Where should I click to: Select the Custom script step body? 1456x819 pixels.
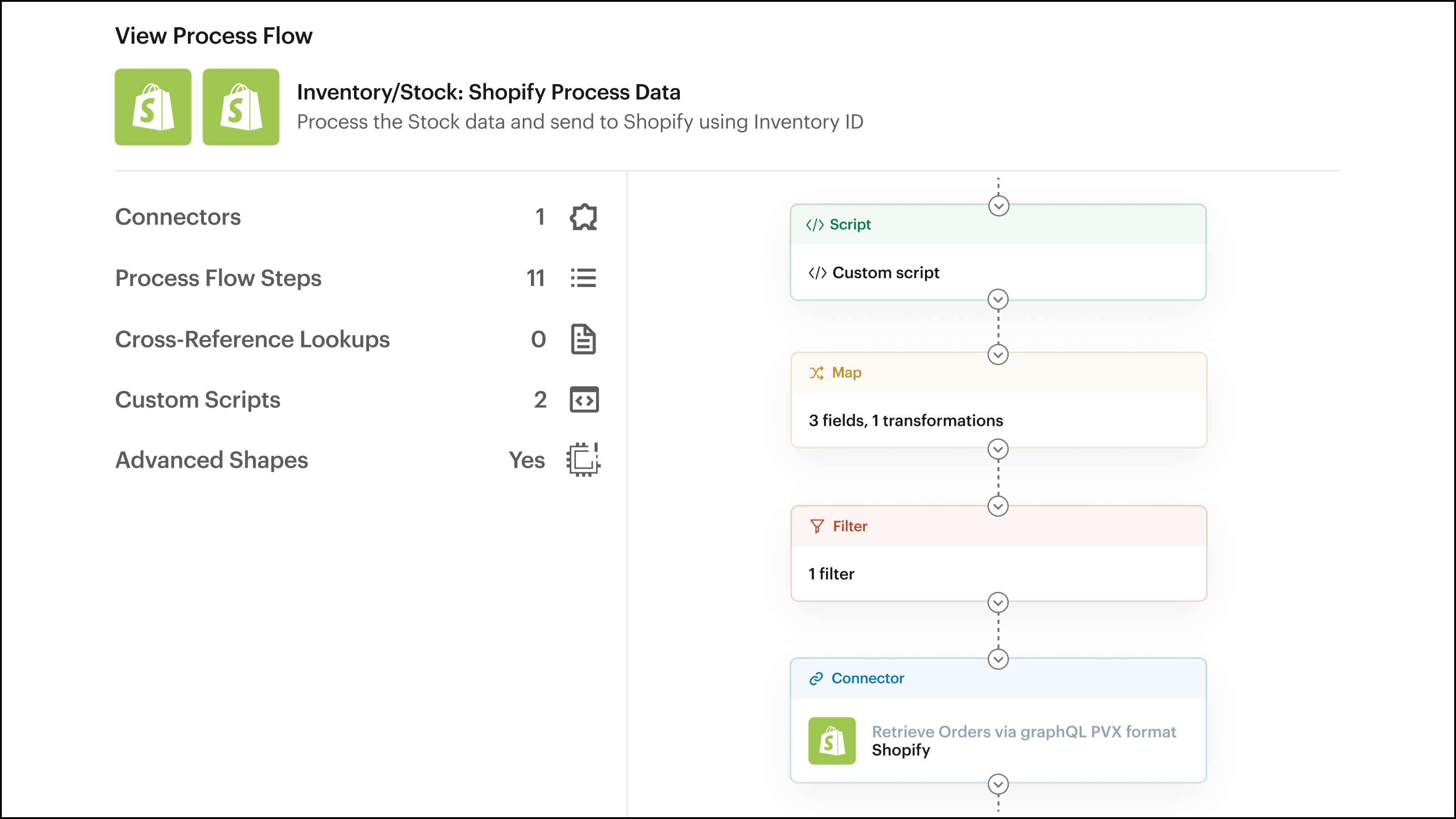[x=885, y=273]
